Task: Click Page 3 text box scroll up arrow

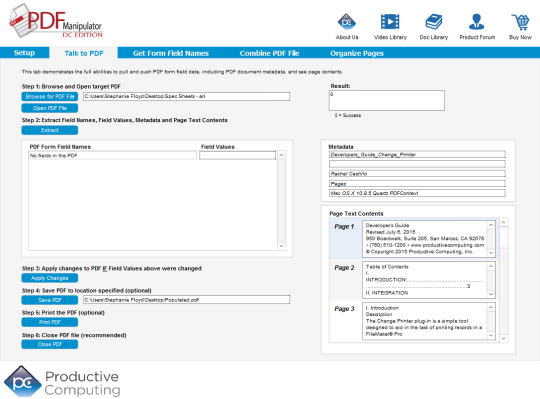Action: pos(491,307)
